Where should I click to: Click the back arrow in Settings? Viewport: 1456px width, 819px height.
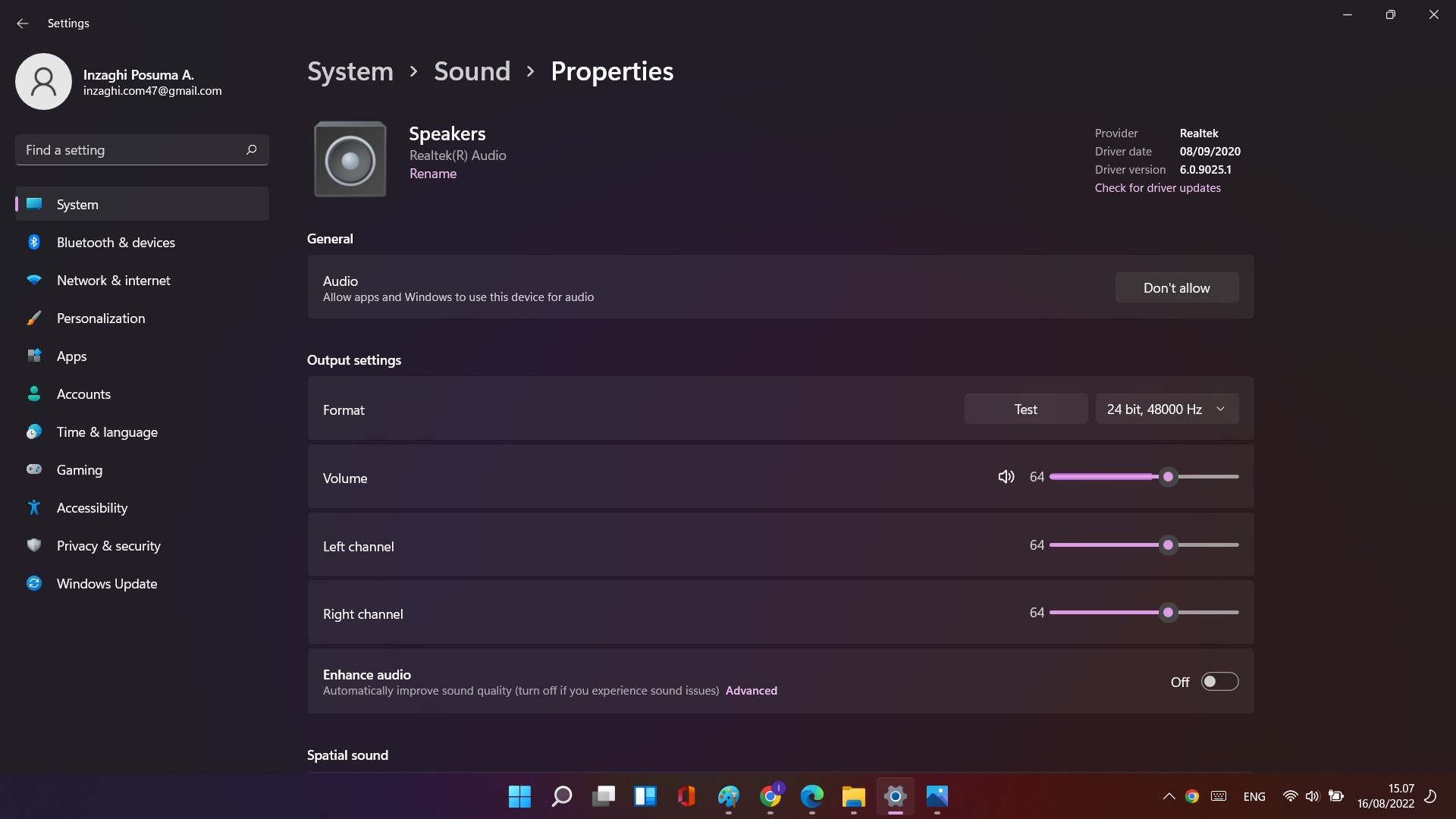click(x=22, y=24)
